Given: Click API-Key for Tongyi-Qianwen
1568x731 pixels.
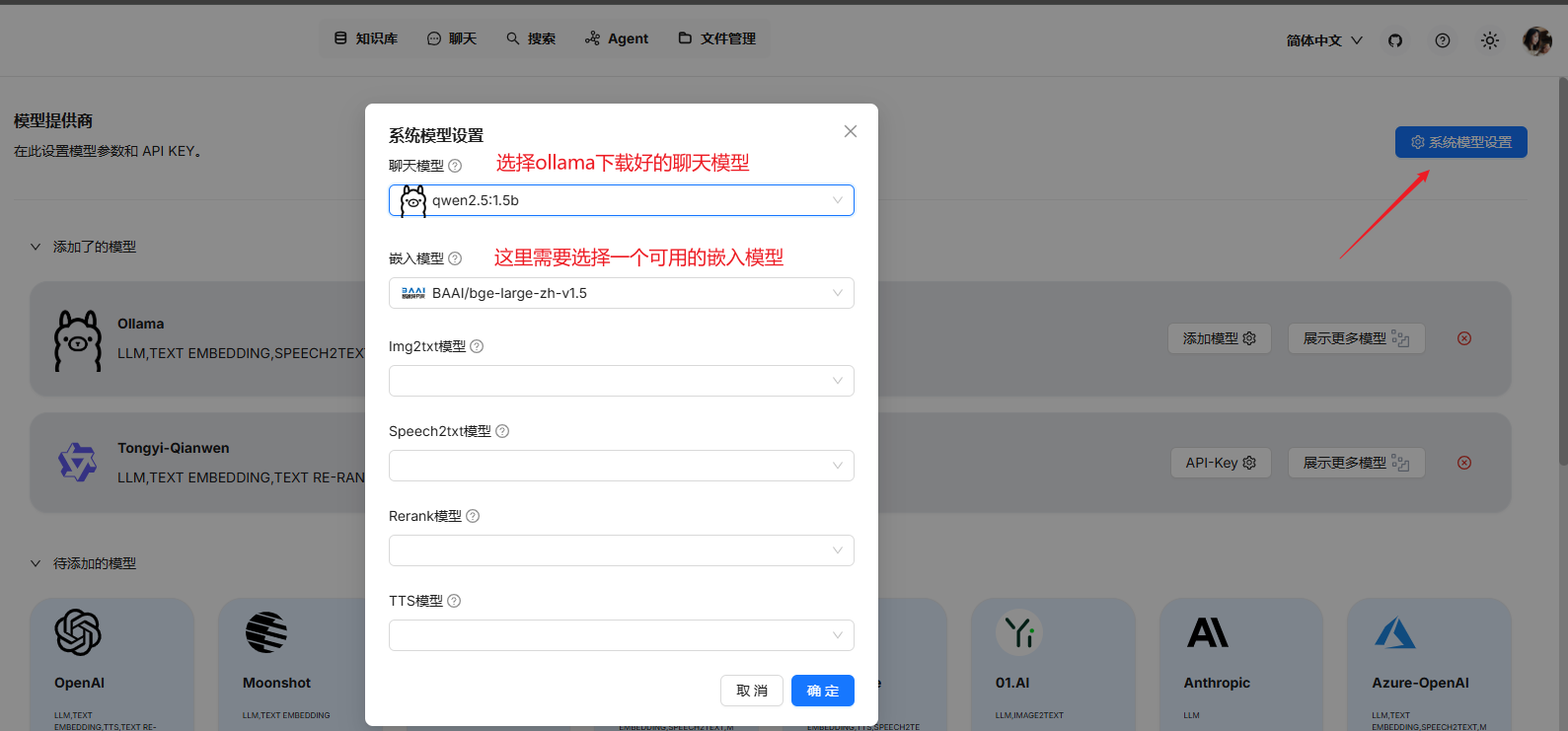Looking at the screenshot, I should click(1222, 463).
